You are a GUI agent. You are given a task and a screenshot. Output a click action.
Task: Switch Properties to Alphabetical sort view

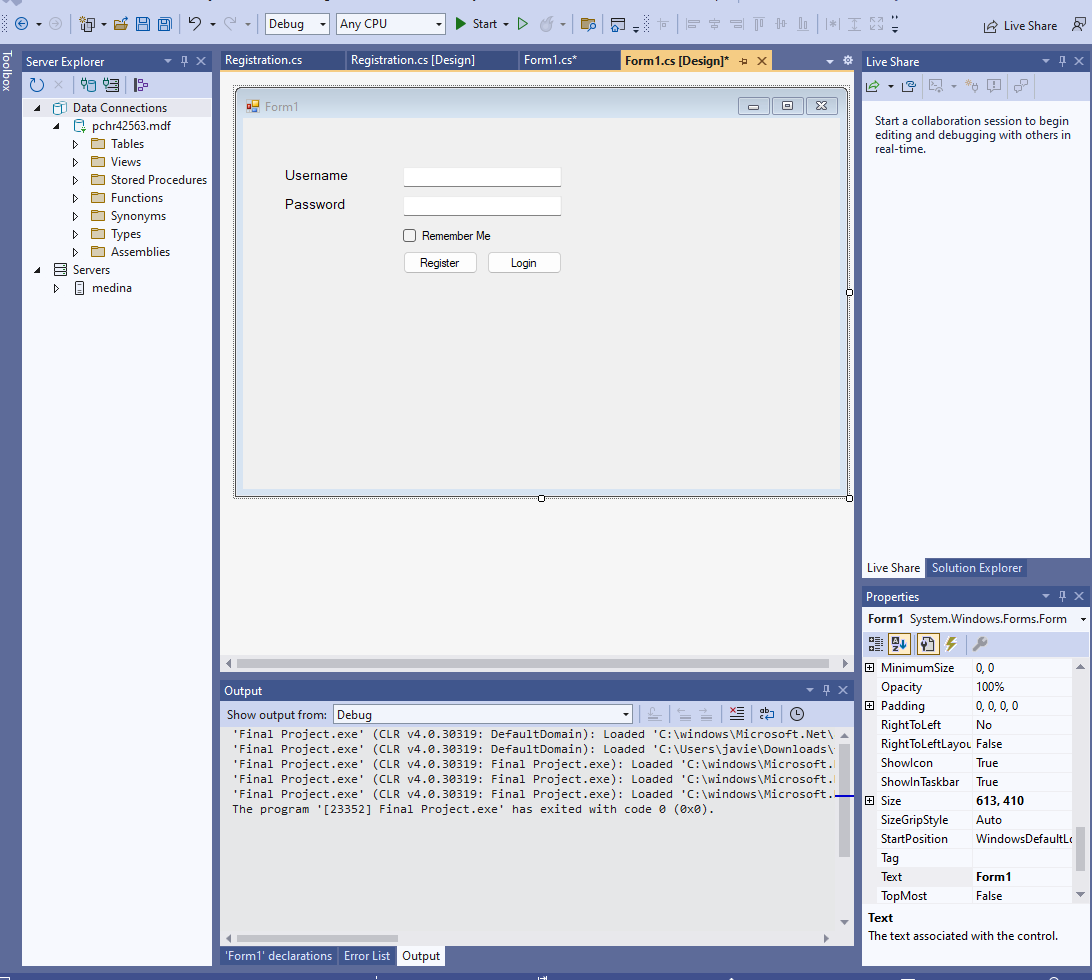(x=899, y=645)
